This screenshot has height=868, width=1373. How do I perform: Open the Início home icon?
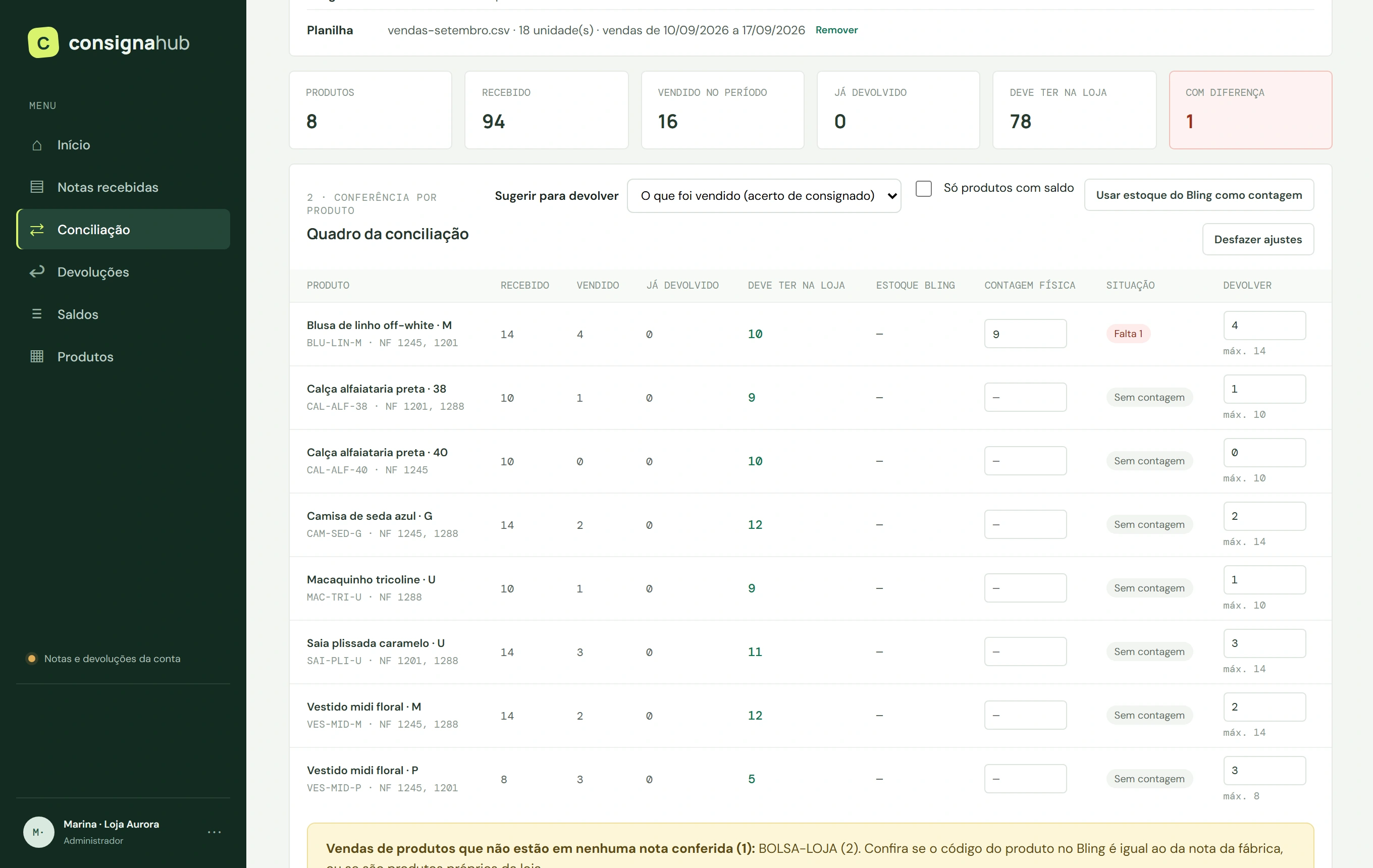click(37, 145)
